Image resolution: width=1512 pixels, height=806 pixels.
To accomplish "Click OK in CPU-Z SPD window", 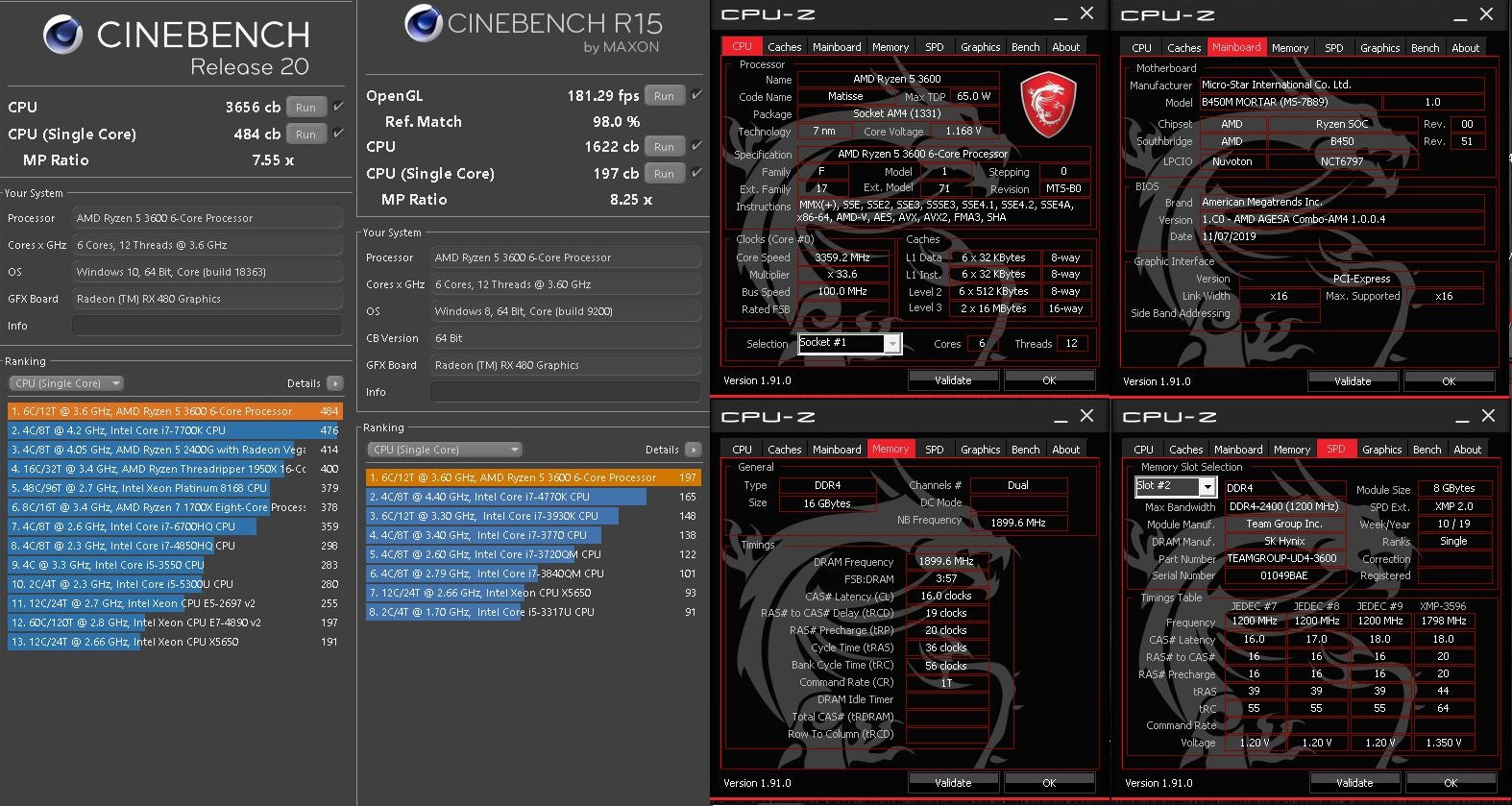I will (1451, 783).
